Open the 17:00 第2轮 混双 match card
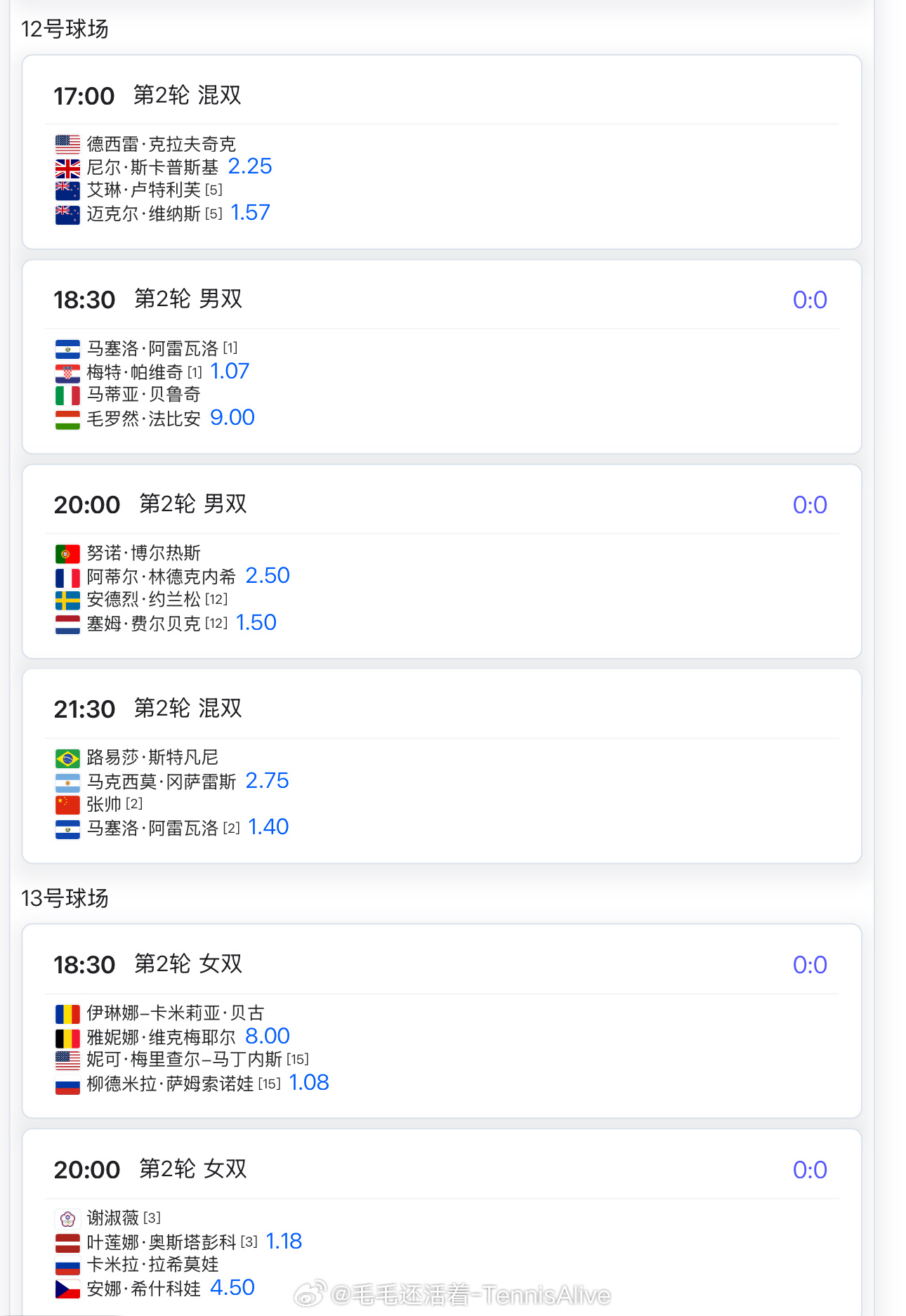 coord(442,152)
